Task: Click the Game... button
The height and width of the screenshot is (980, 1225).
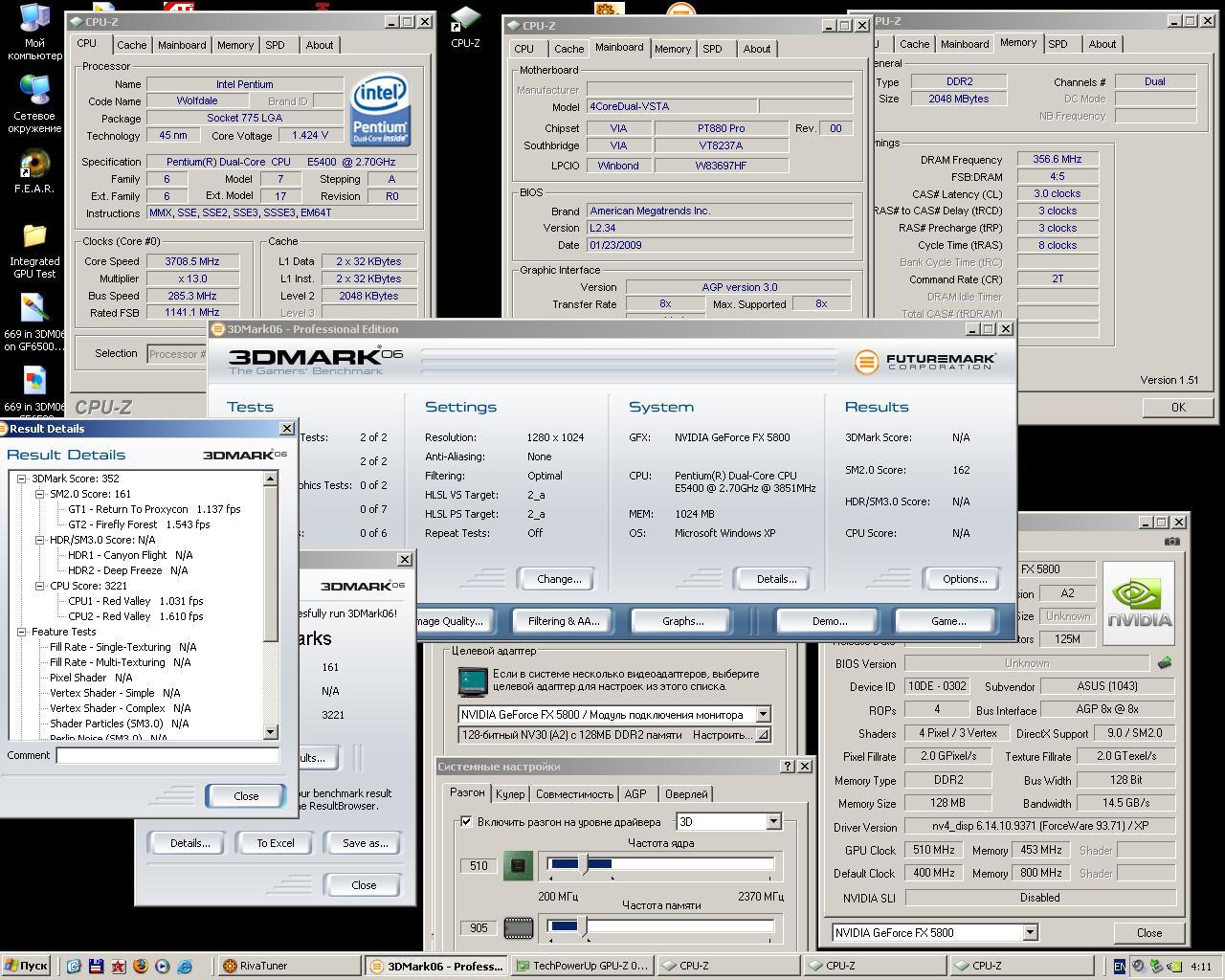Action: pos(948,621)
